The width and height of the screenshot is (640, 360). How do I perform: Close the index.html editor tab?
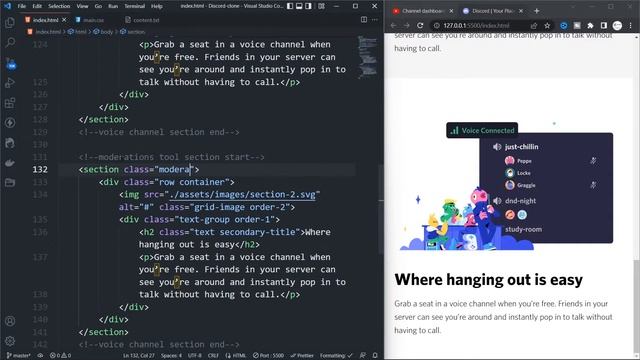pyautogui.click(x=64, y=20)
